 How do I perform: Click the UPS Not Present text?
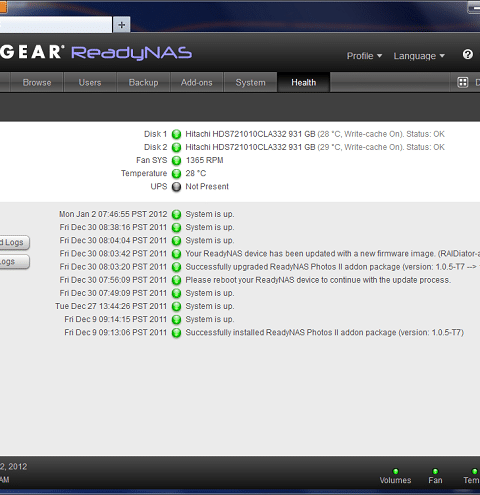(x=207, y=187)
